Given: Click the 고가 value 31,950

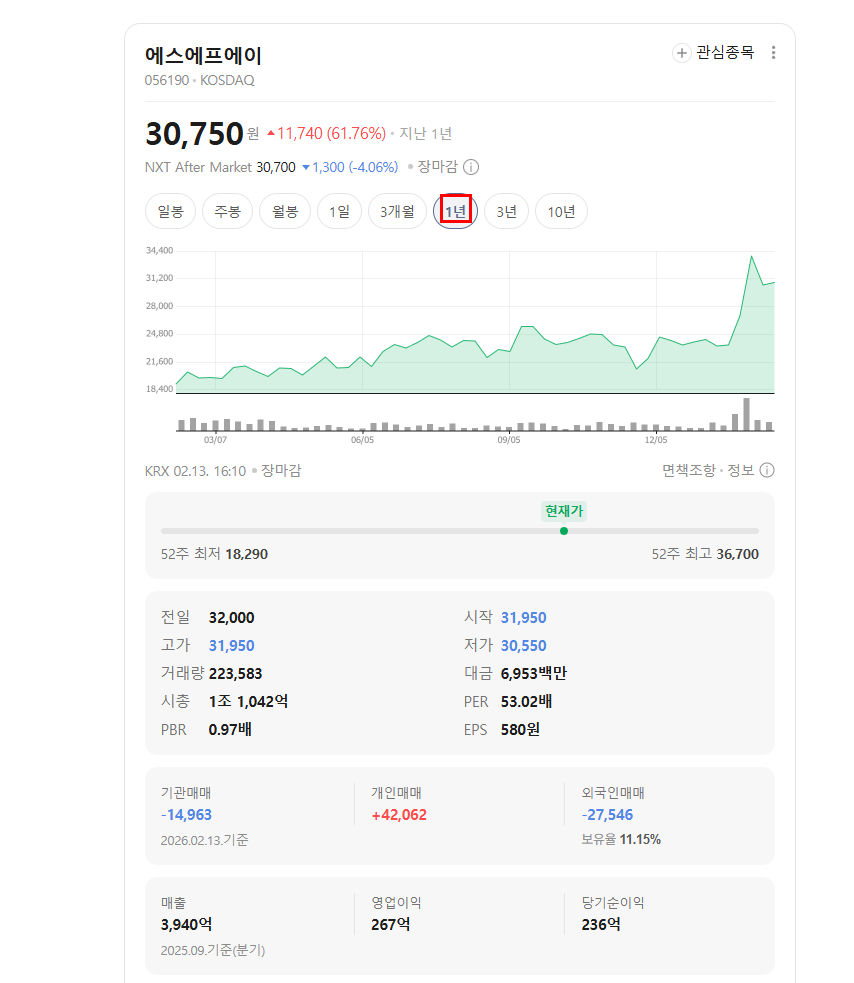Looking at the screenshot, I should click(x=231, y=646).
